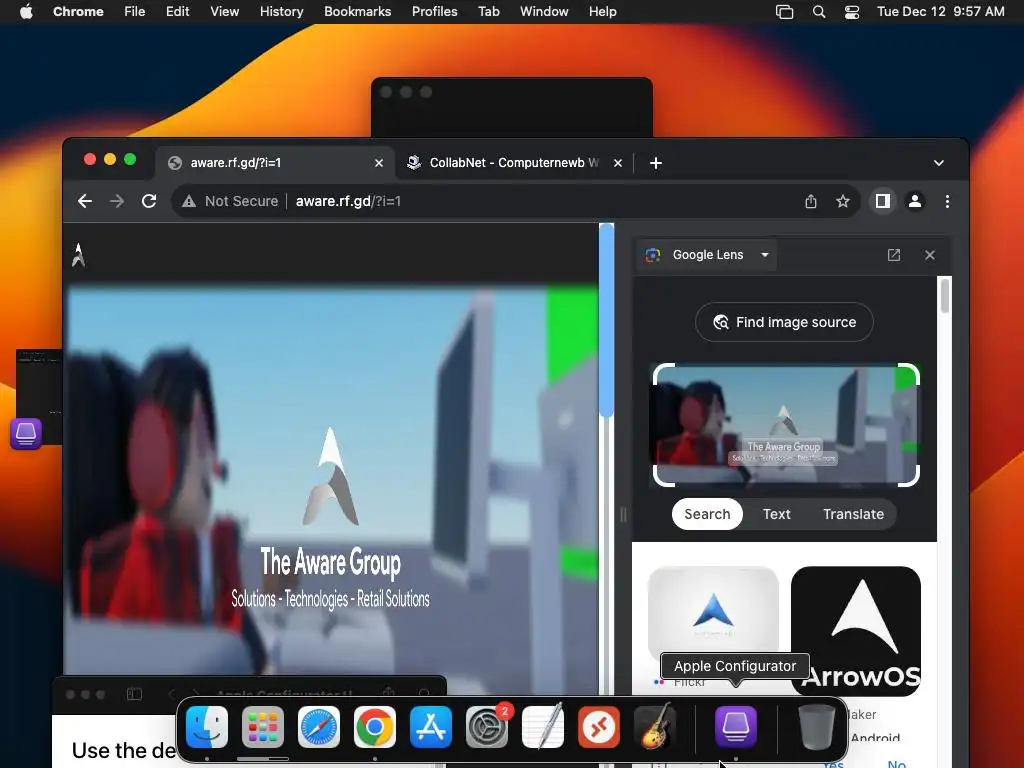
Task: Click the web page vertical scrollbar
Action: (606, 320)
